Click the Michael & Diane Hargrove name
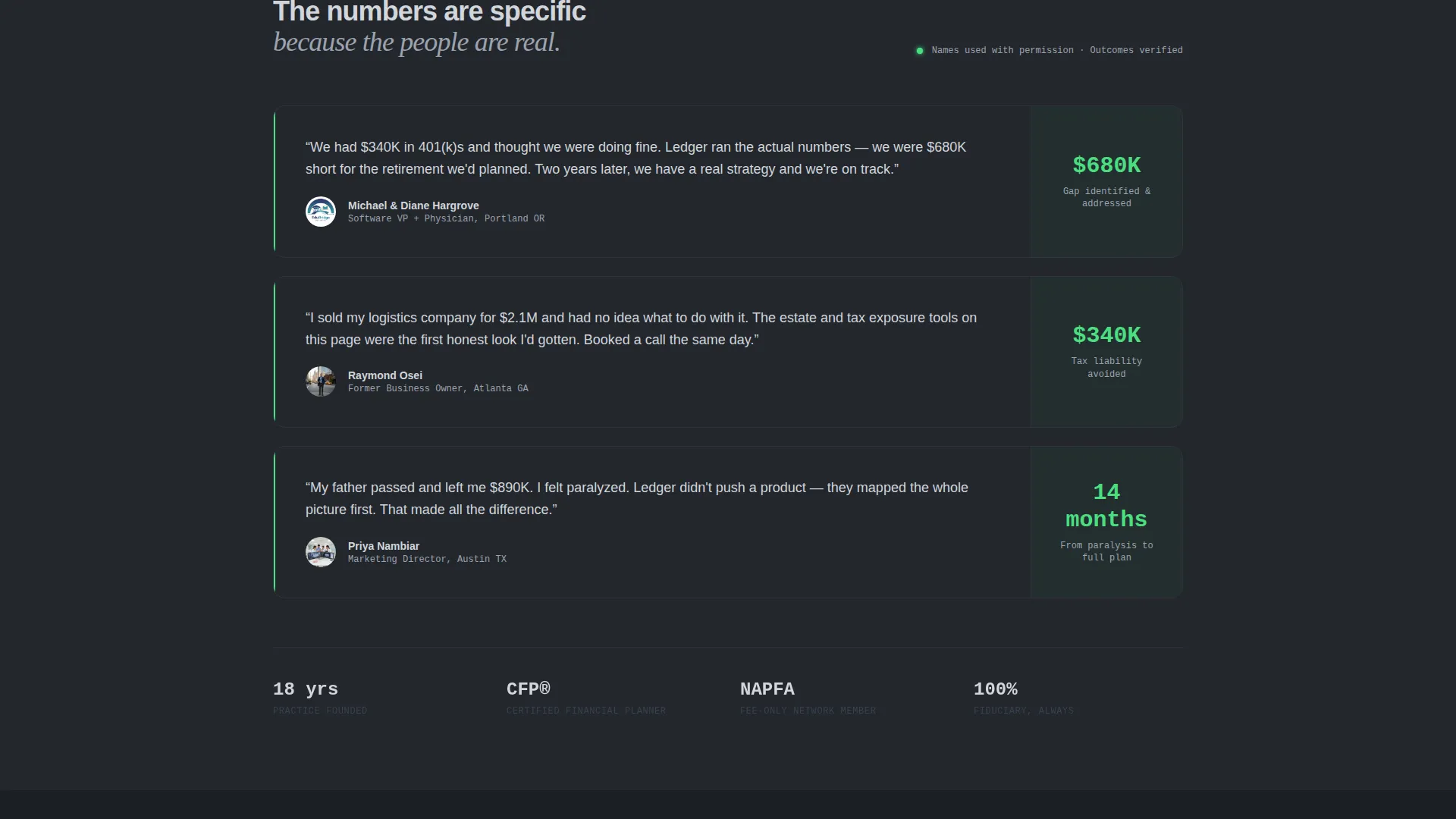 point(413,206)
